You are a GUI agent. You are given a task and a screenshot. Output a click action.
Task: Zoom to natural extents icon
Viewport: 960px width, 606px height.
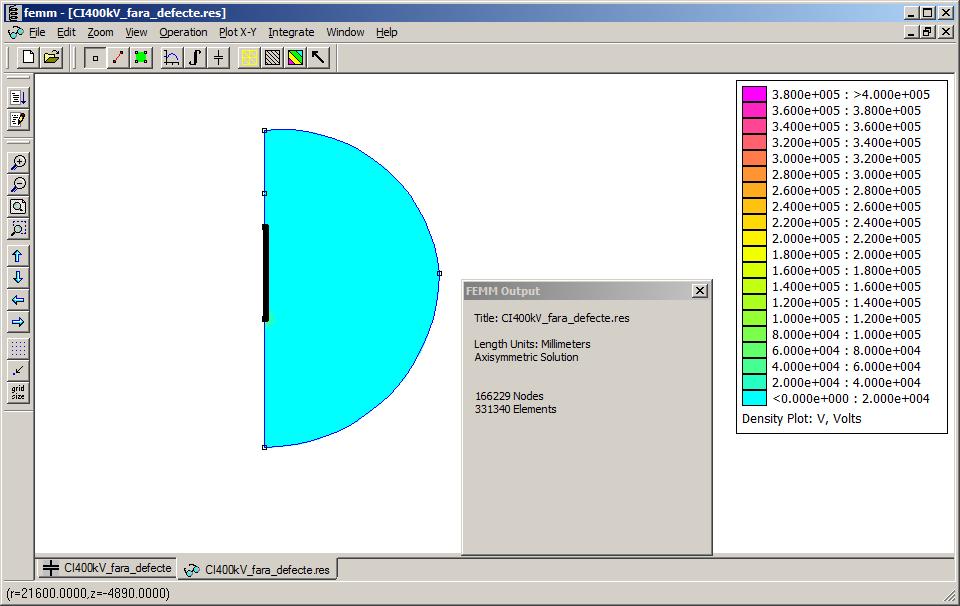pyautogui.click(x=18, y=206)
